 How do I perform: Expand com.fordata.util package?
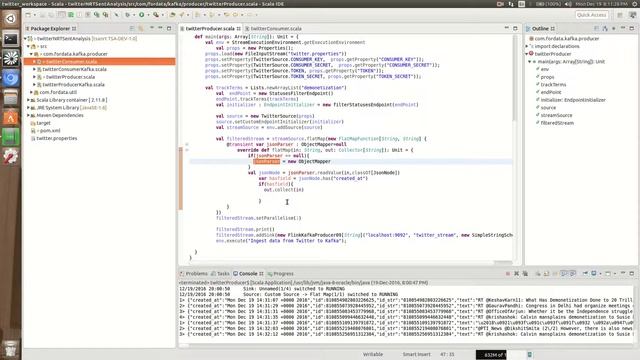tap(31, 92)
